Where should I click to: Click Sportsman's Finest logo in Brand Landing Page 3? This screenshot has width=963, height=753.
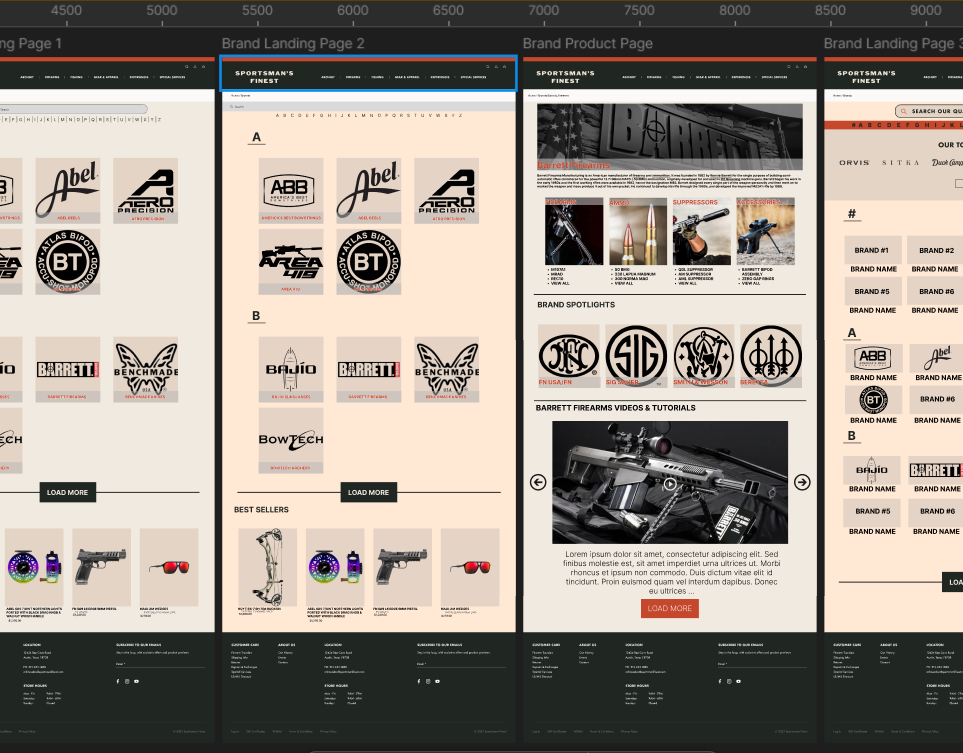point(866,77)
